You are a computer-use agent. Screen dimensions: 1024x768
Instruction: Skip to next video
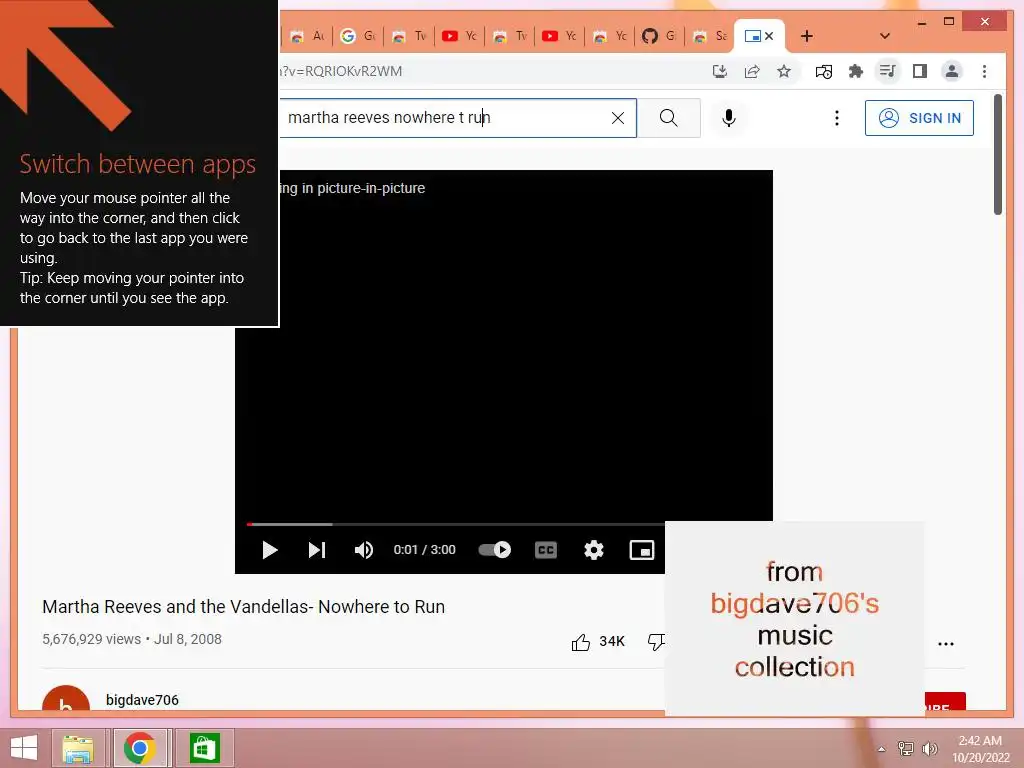pyautogui.click(x=317, y=550)
